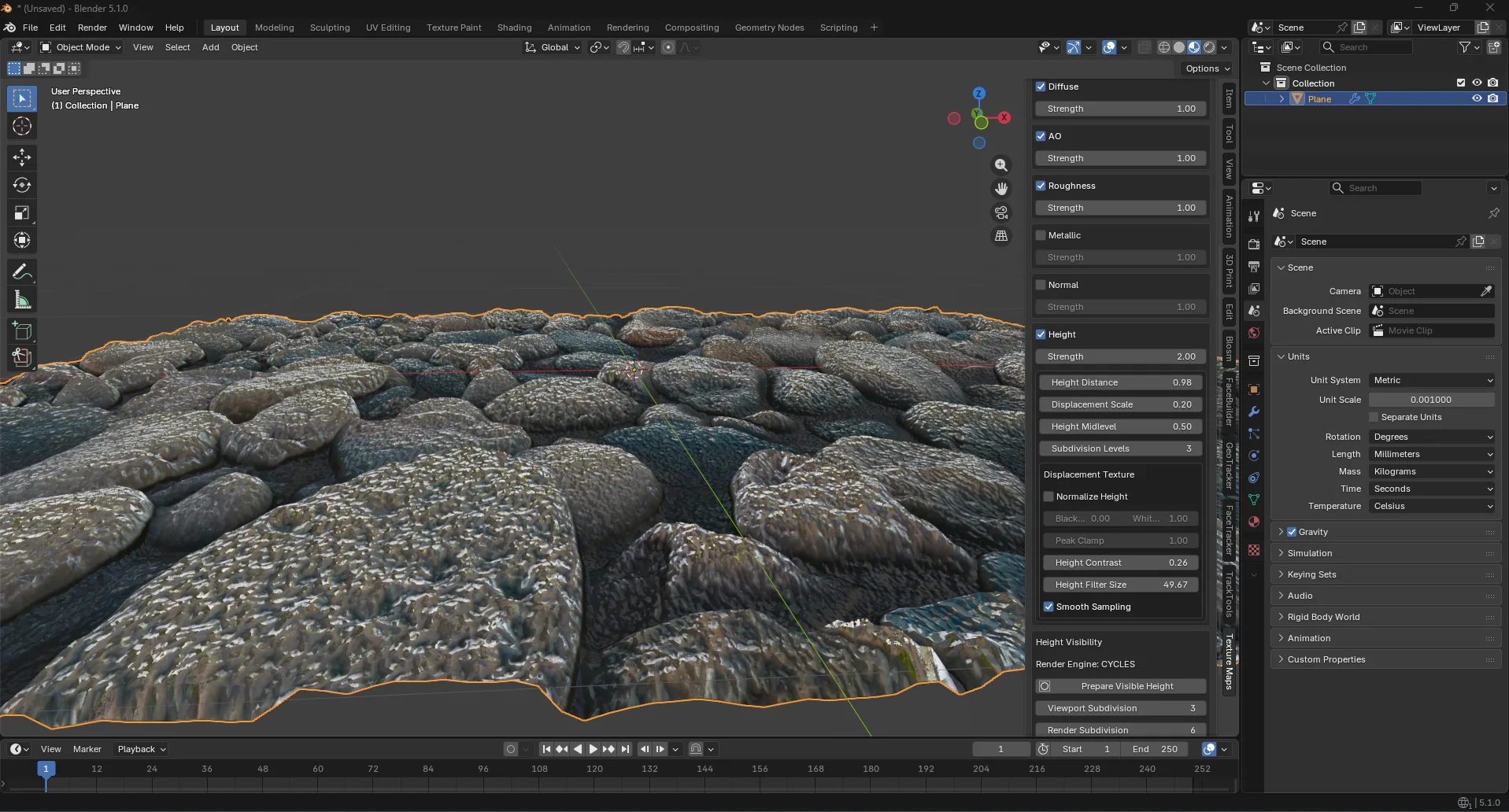
Task: Open the Options dropdown in viewport
Action: [1208, 68]
